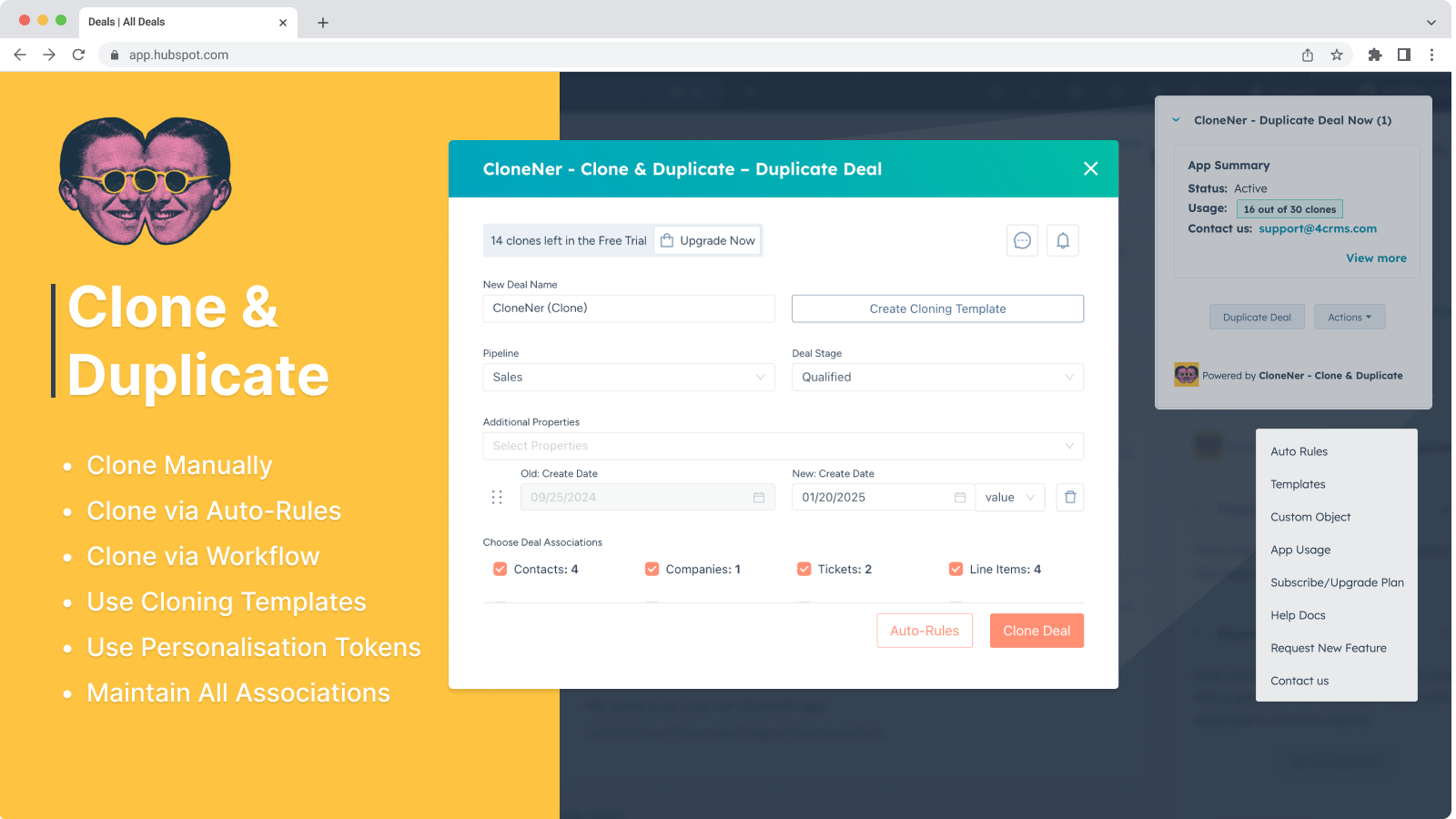Screen dimensions: 1456x819
Task: Disable the Tickets: 2 association
Action: click(804, 569)
